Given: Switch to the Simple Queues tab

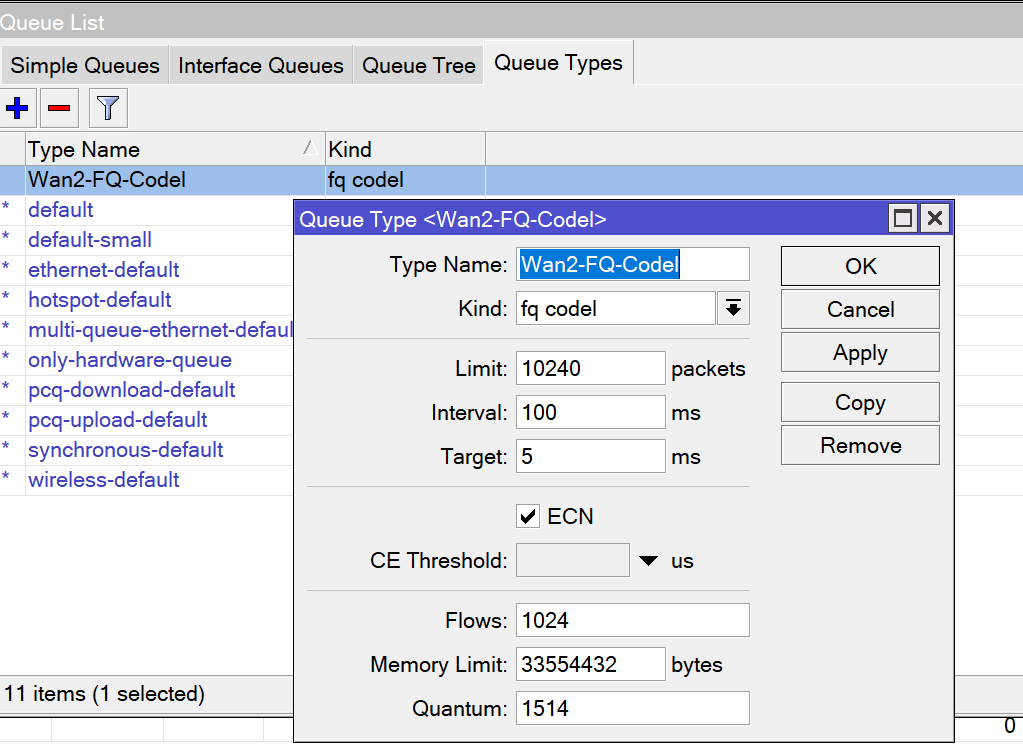Looking at the screenshot, I should 85,66.
